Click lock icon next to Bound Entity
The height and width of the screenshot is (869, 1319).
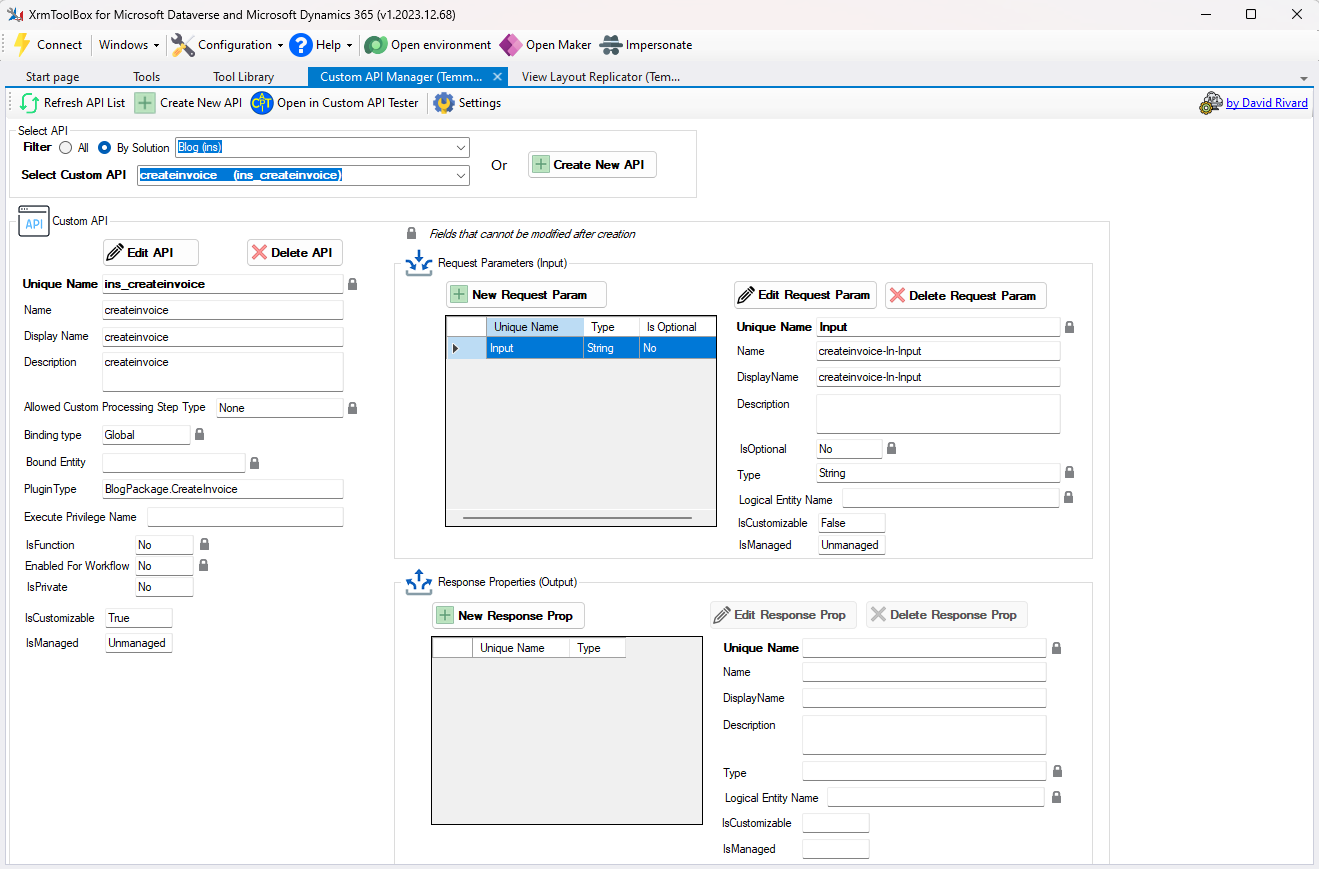254,462
